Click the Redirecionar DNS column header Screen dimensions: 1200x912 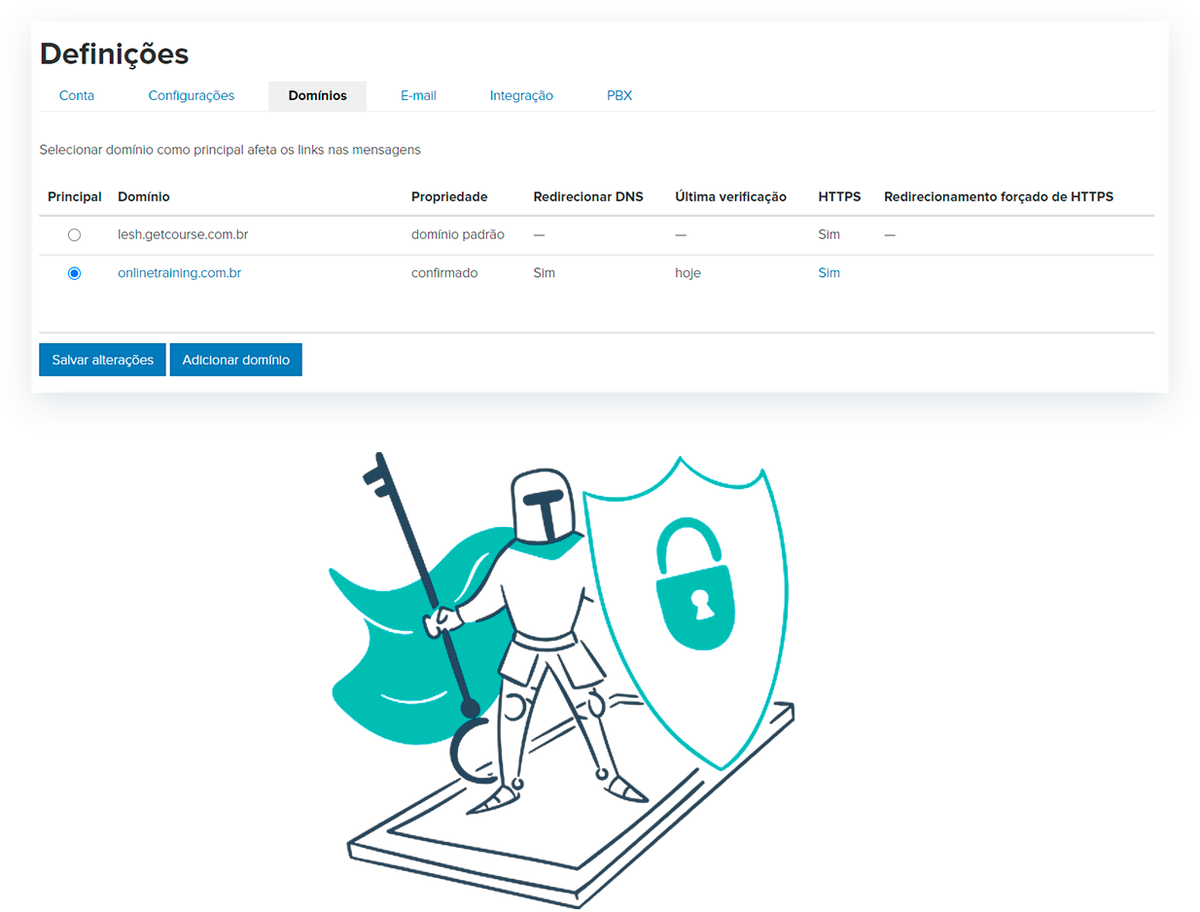tap(590, 197)
